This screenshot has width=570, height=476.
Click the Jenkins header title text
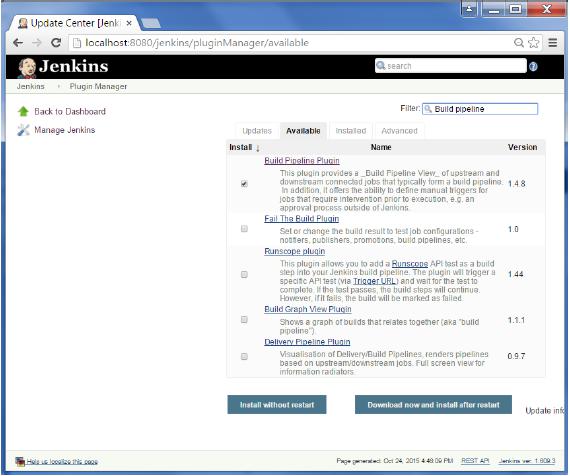coord(73,67)
